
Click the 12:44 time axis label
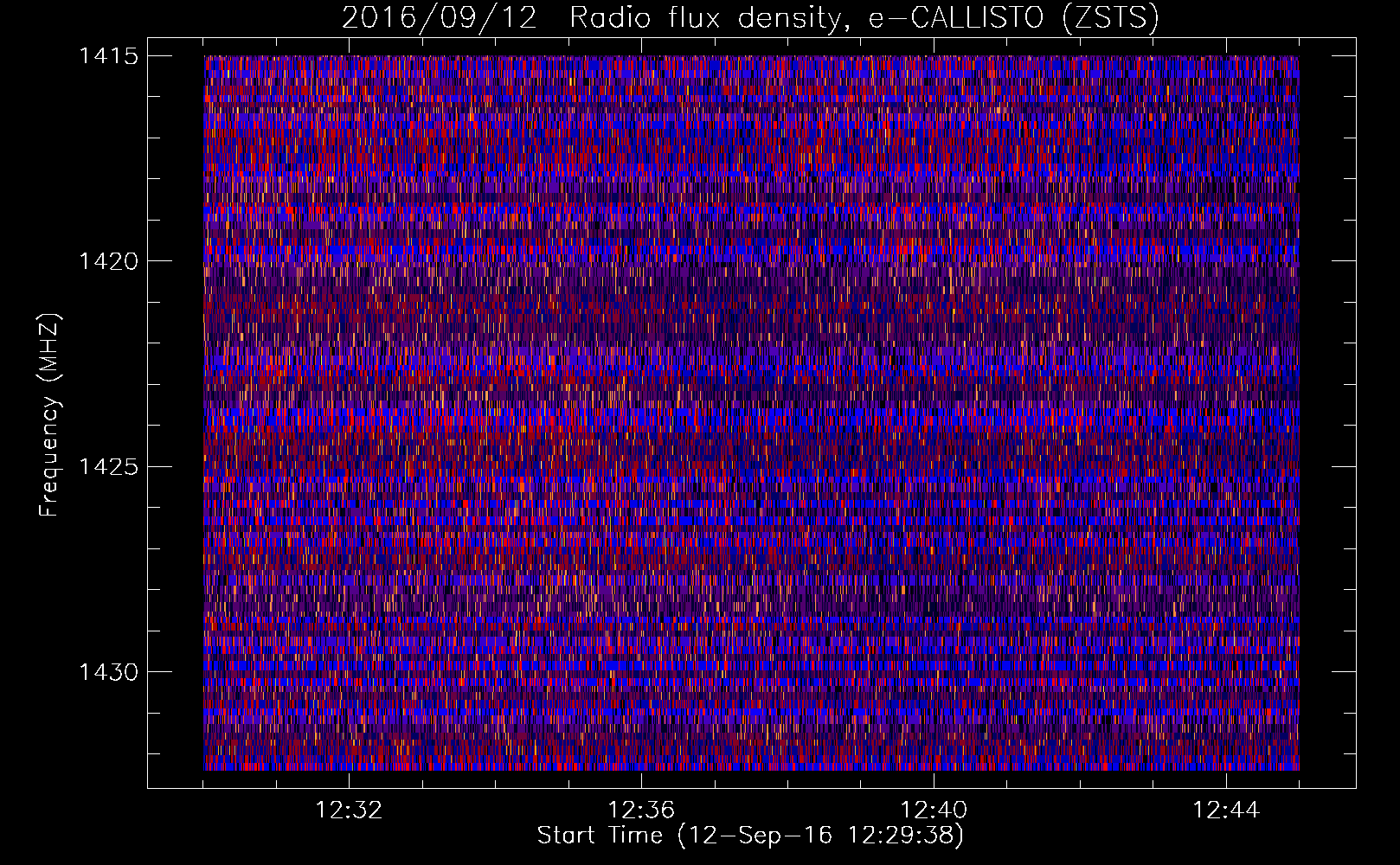coord(1226,811)
